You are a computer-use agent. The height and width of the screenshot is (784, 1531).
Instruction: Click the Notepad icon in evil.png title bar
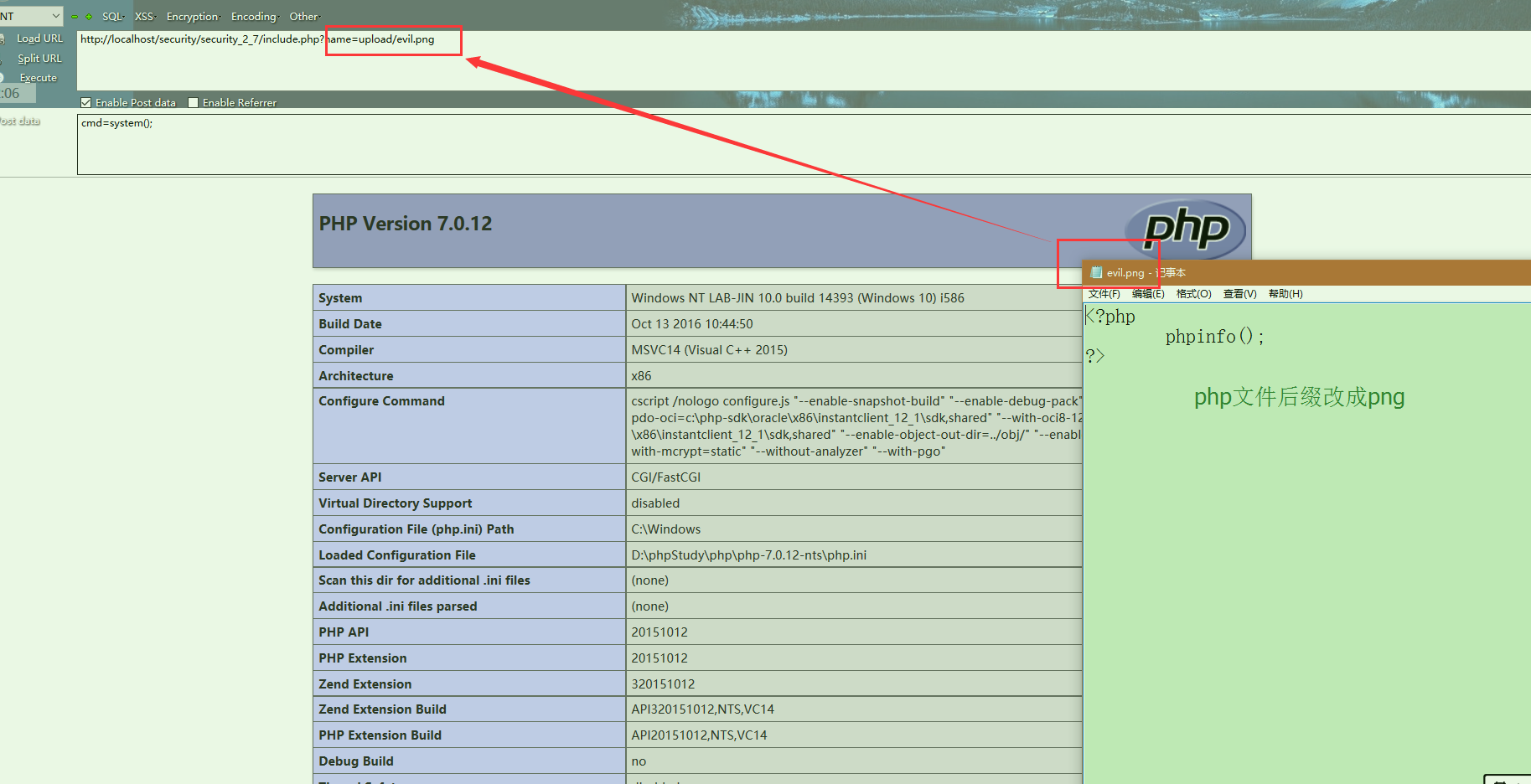click(1096, 272)
